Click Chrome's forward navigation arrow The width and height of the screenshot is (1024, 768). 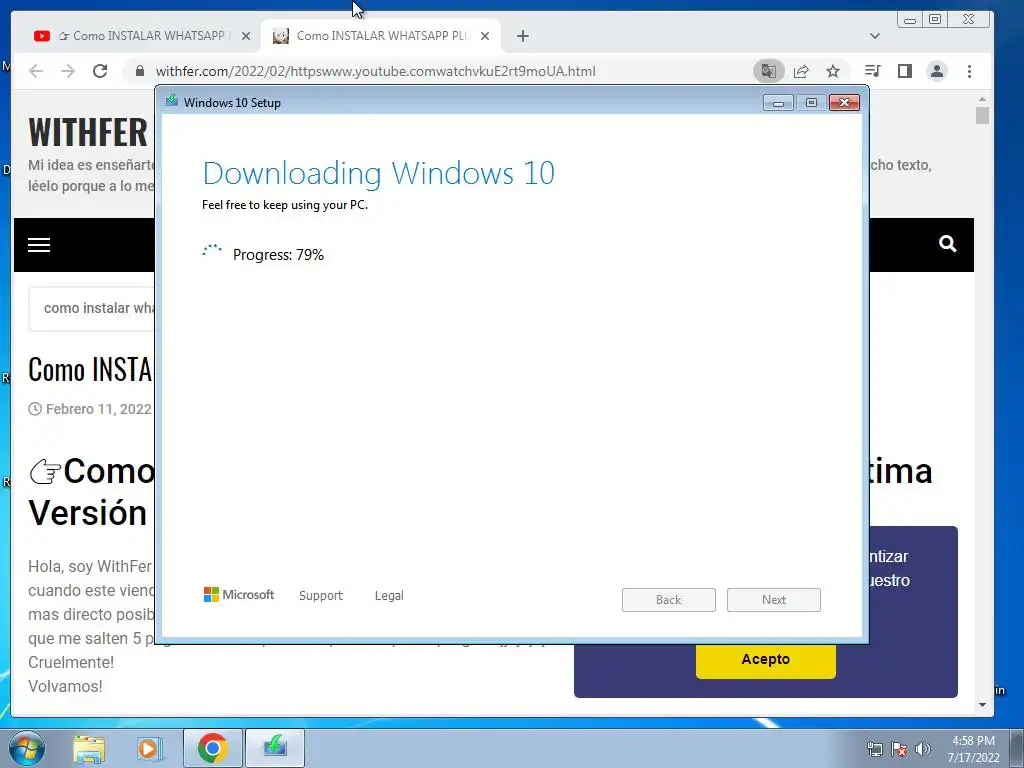point(68,71)
